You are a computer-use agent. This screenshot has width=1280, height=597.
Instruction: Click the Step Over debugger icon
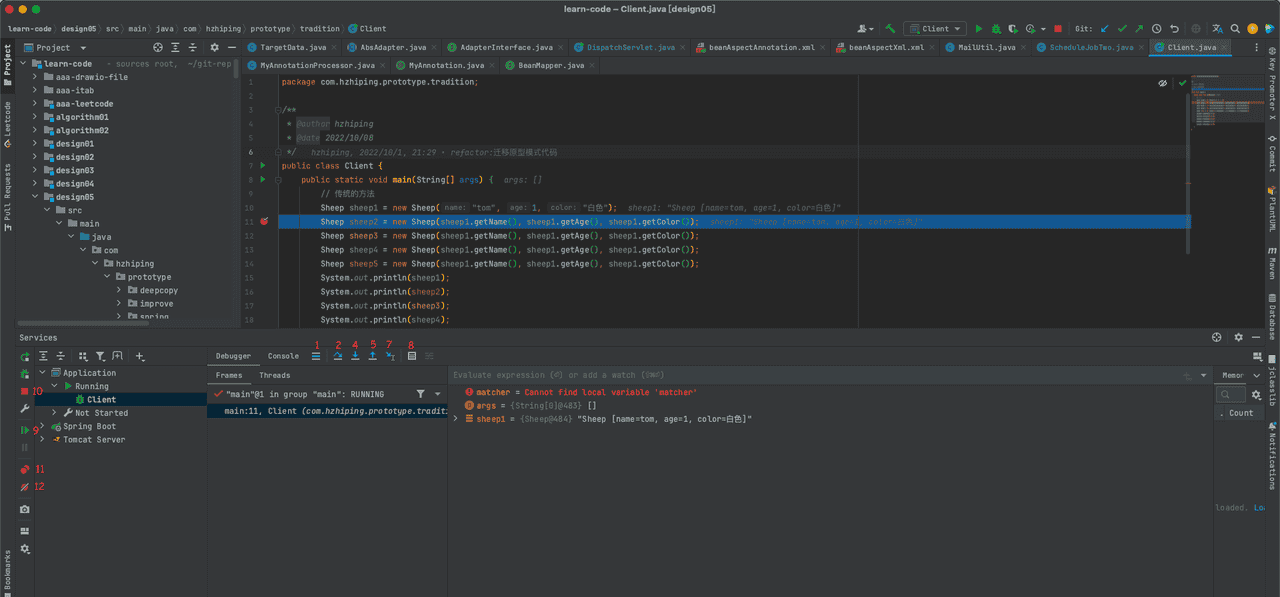click(337, 356)
